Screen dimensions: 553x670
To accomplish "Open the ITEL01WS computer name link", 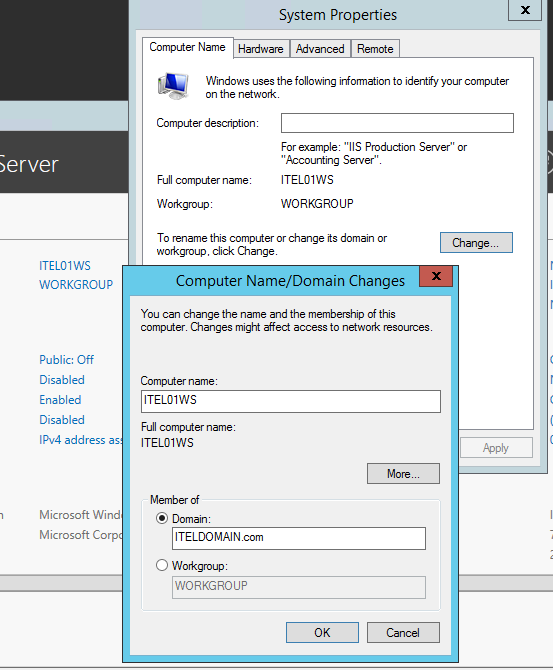I will (x=65, y=266).
